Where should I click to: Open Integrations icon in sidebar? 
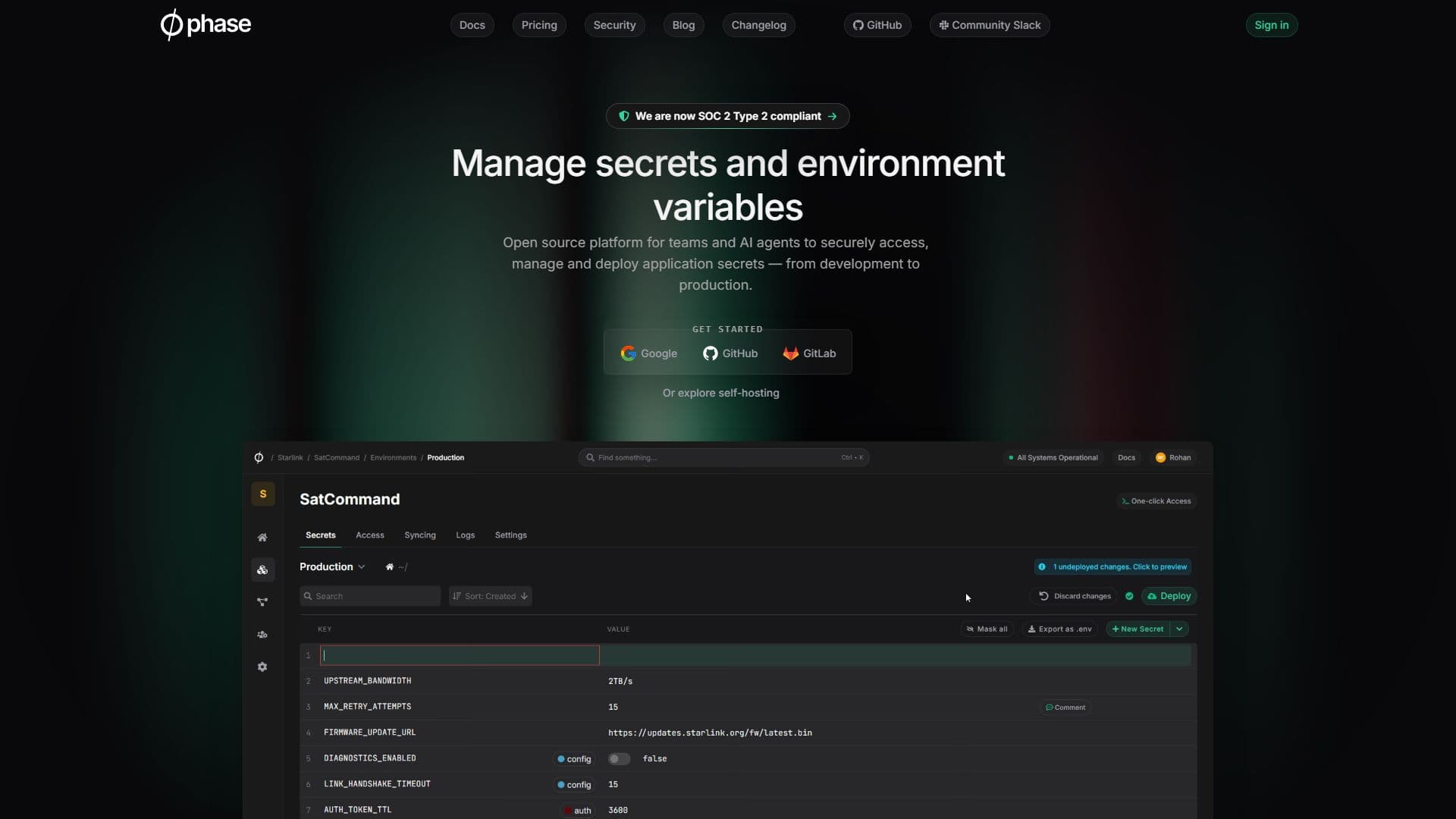(x=262, y=602)
